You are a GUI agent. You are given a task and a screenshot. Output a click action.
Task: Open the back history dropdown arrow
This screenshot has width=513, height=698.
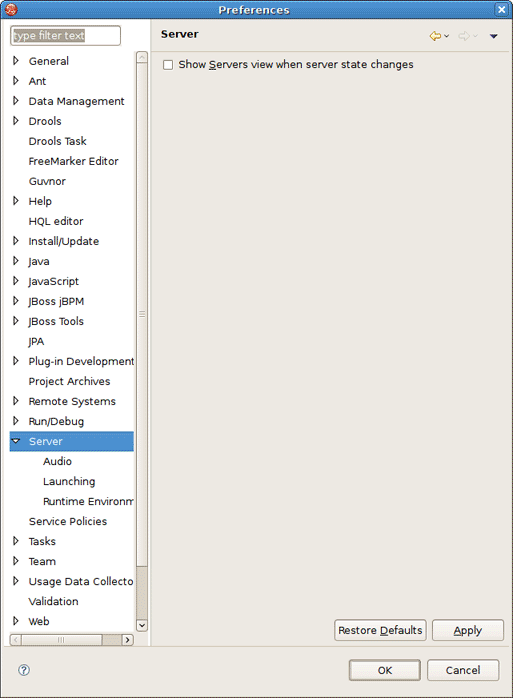tap(447, 36)
